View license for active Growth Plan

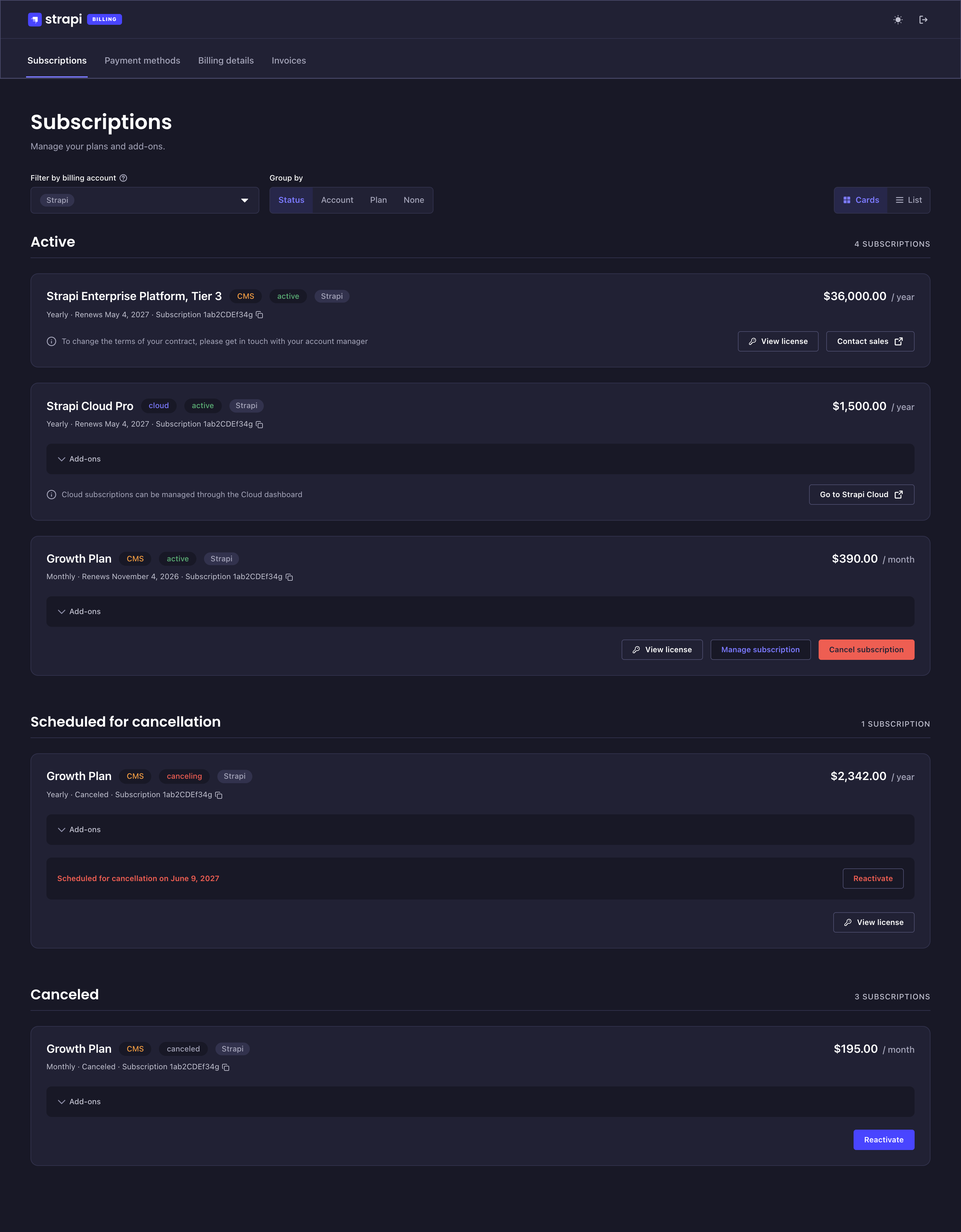[662, 650]
